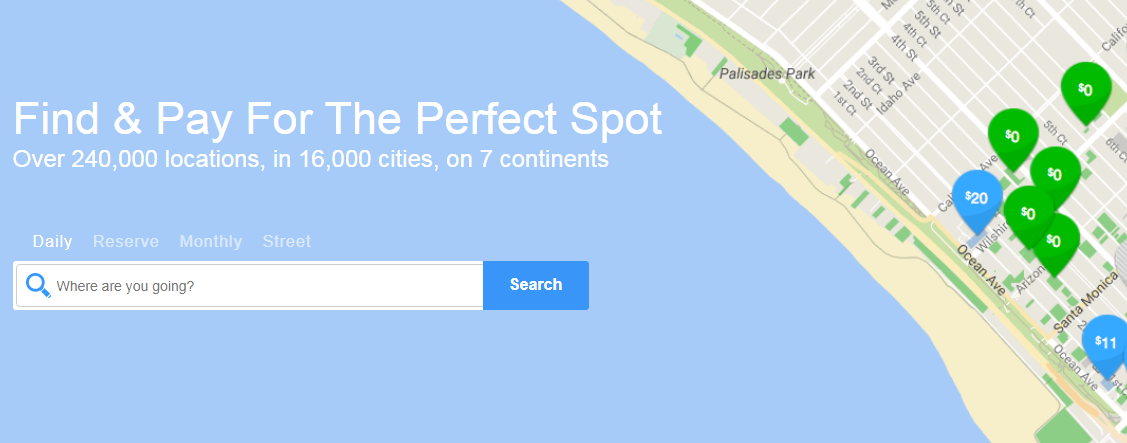Click the "Find & Pay For The Perfect Spot" heading

[x=338, y=119]
